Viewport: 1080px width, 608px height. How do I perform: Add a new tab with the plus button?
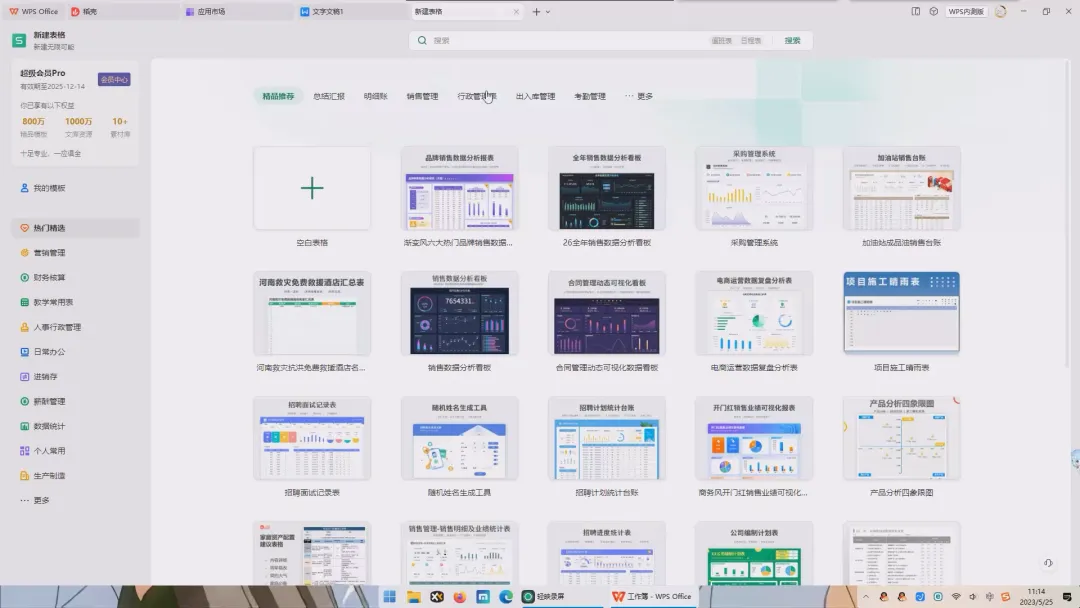point(536,12)
